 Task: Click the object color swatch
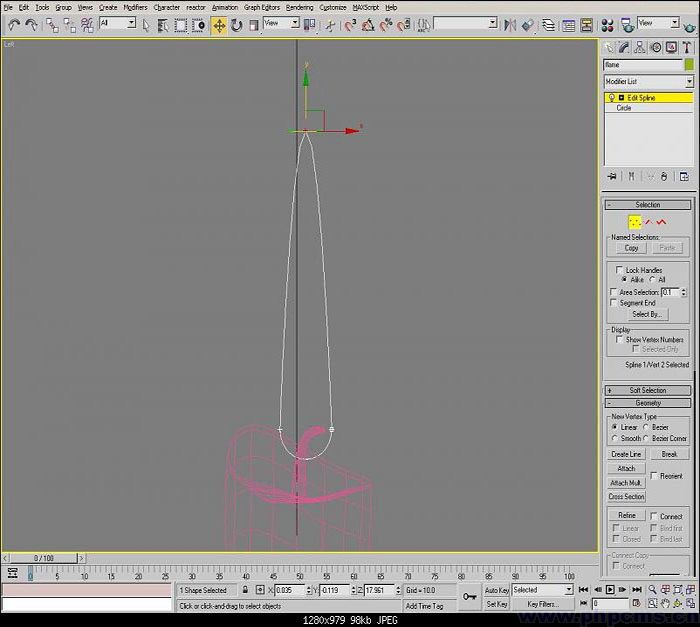[689, 65]
